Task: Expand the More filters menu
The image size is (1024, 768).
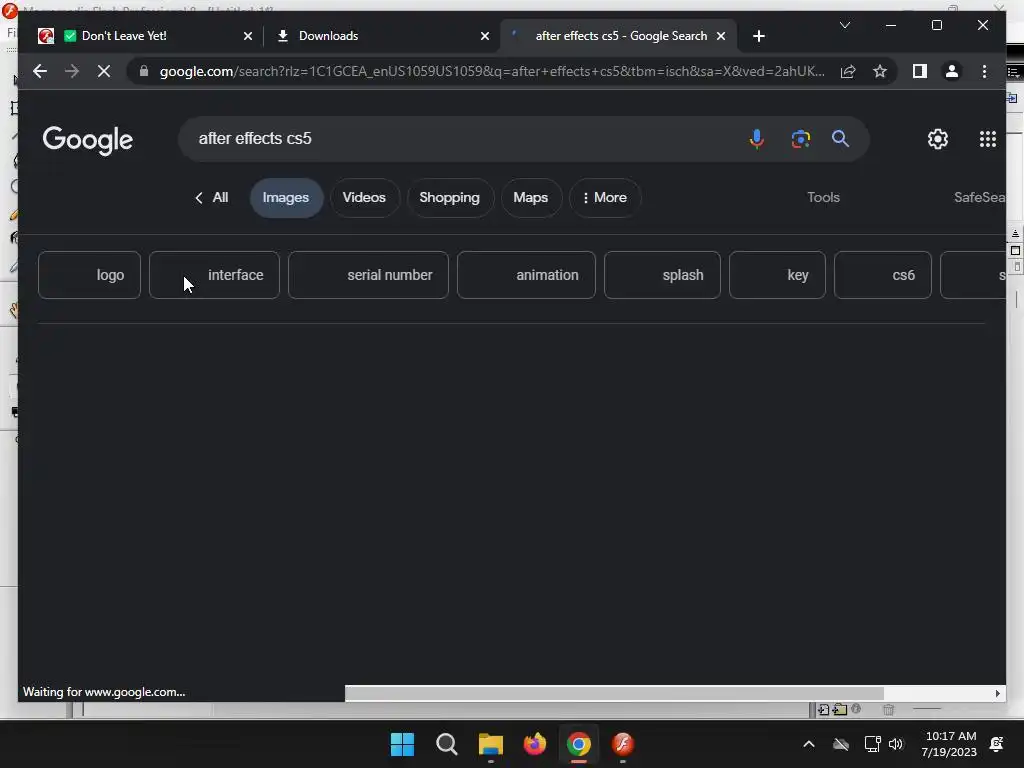Action: (x=605, y=197)
